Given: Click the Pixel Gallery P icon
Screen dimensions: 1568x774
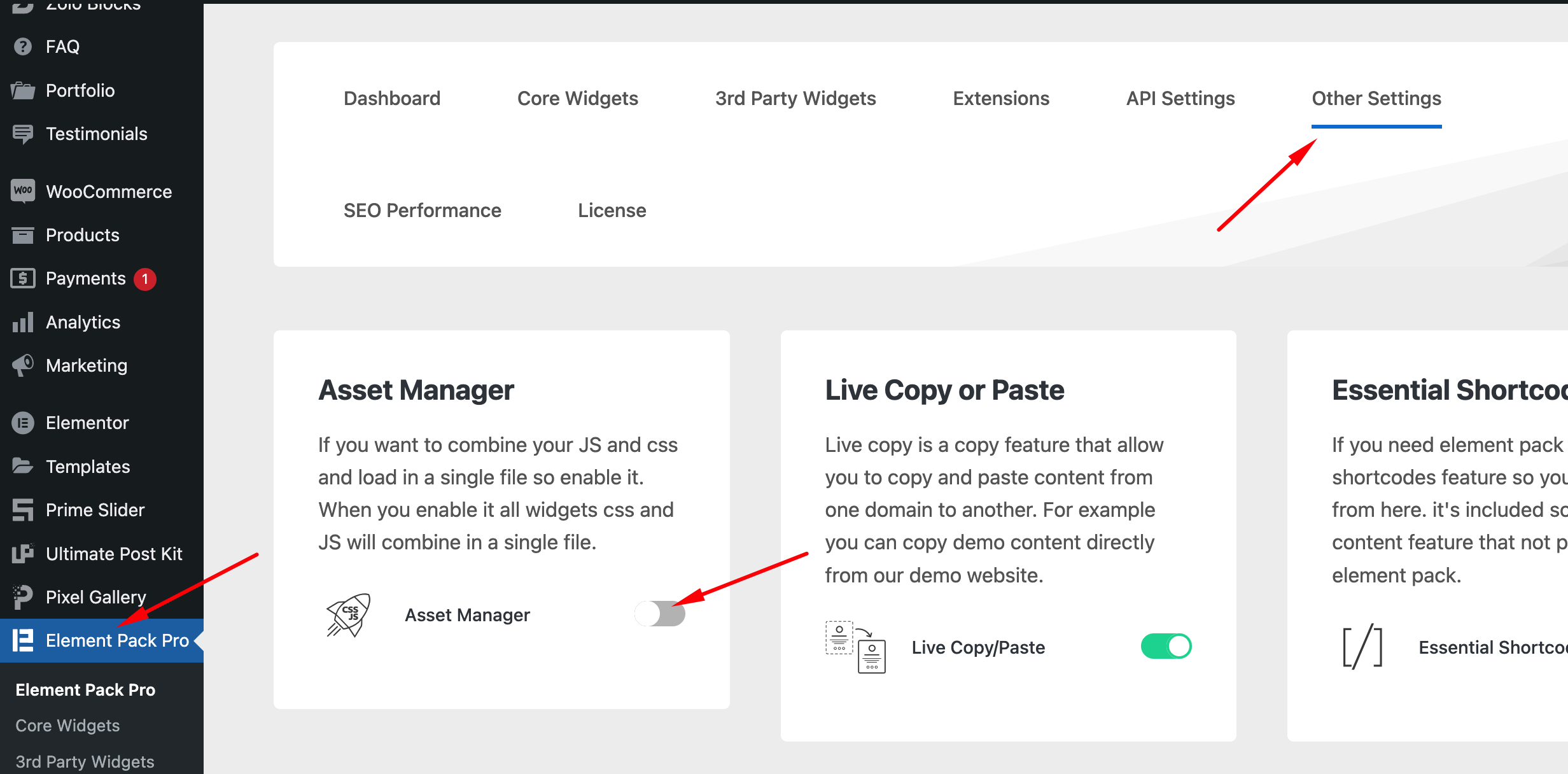Looking at the screenshot, I should point(23,597).
